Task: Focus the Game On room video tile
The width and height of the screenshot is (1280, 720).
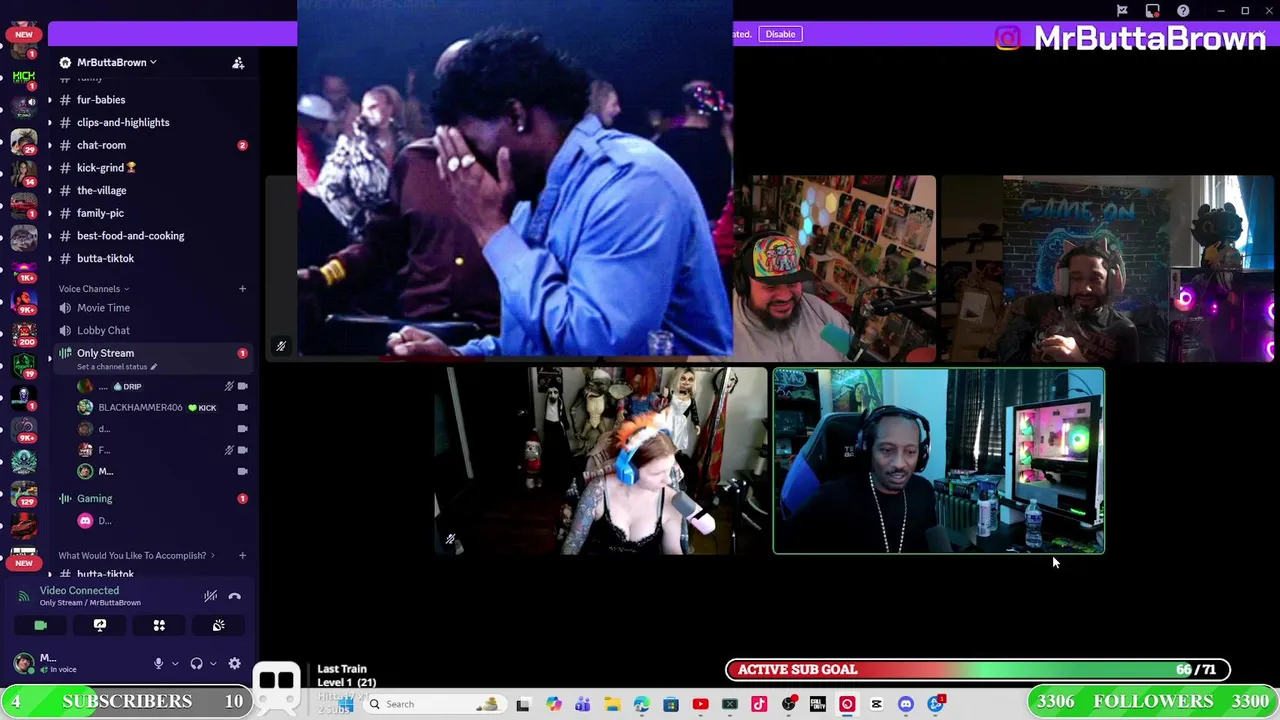Action: coord(1107,268)
